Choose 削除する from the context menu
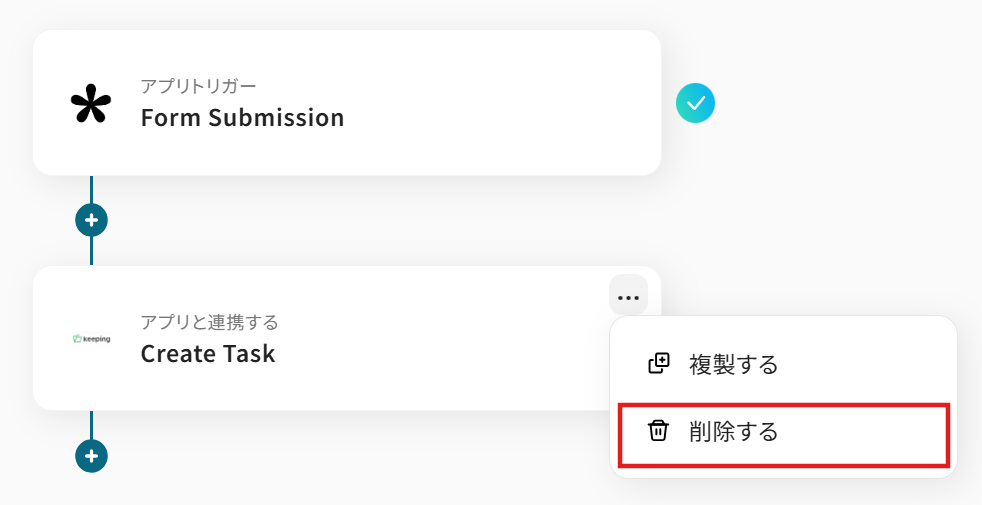This screenshot has height=505, width=982. [x=733, y=432]
